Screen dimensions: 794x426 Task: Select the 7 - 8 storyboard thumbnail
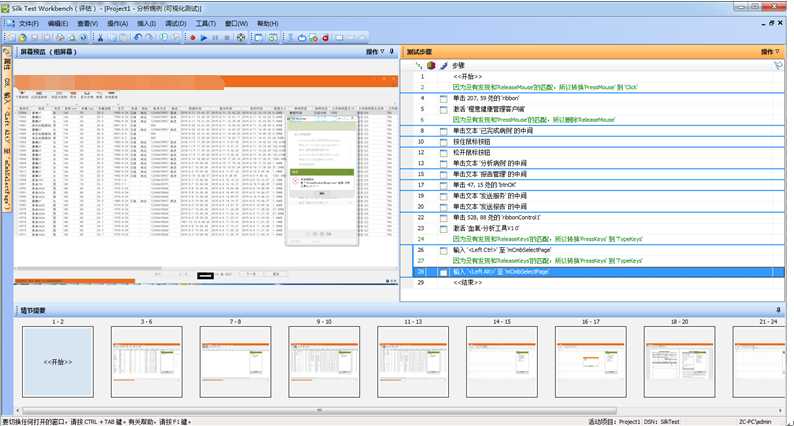(235, 362)
